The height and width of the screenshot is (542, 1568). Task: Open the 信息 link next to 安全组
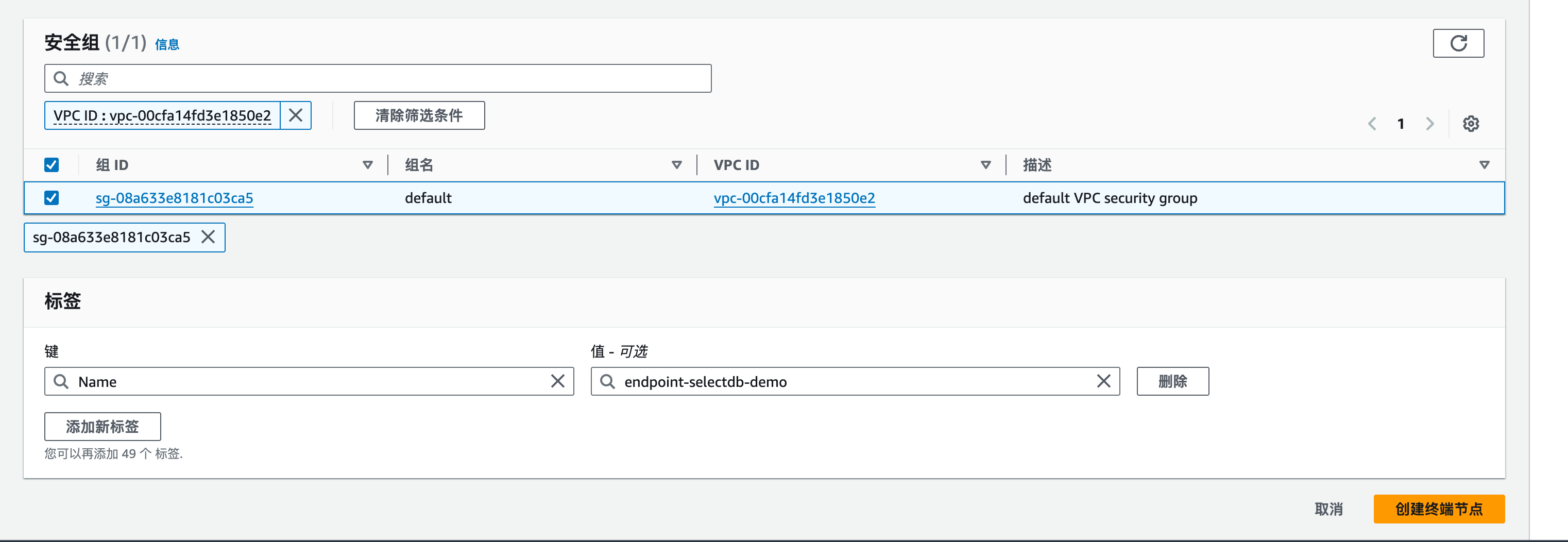pos(167,44)
